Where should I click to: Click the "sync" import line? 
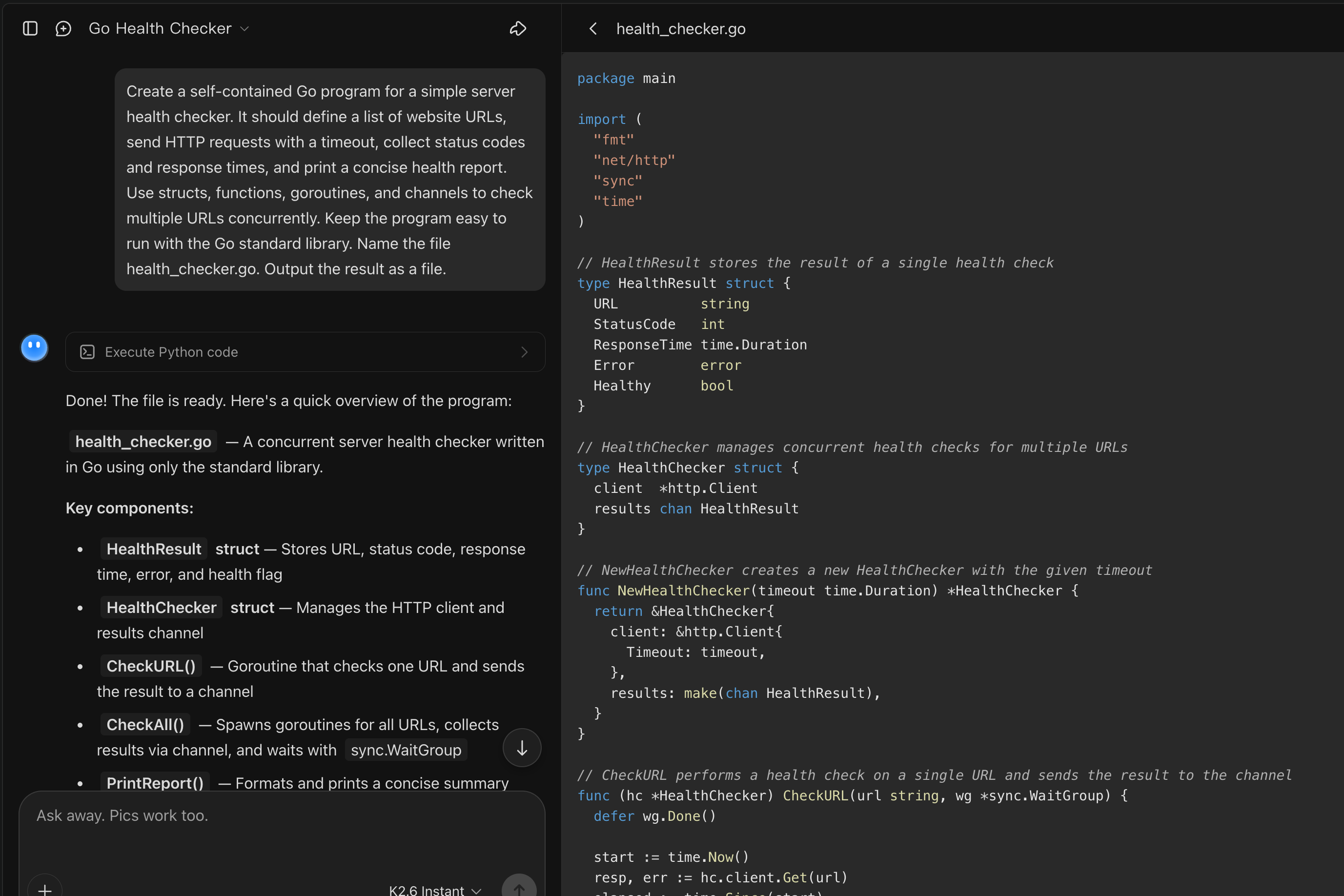(x=618, y=181)
